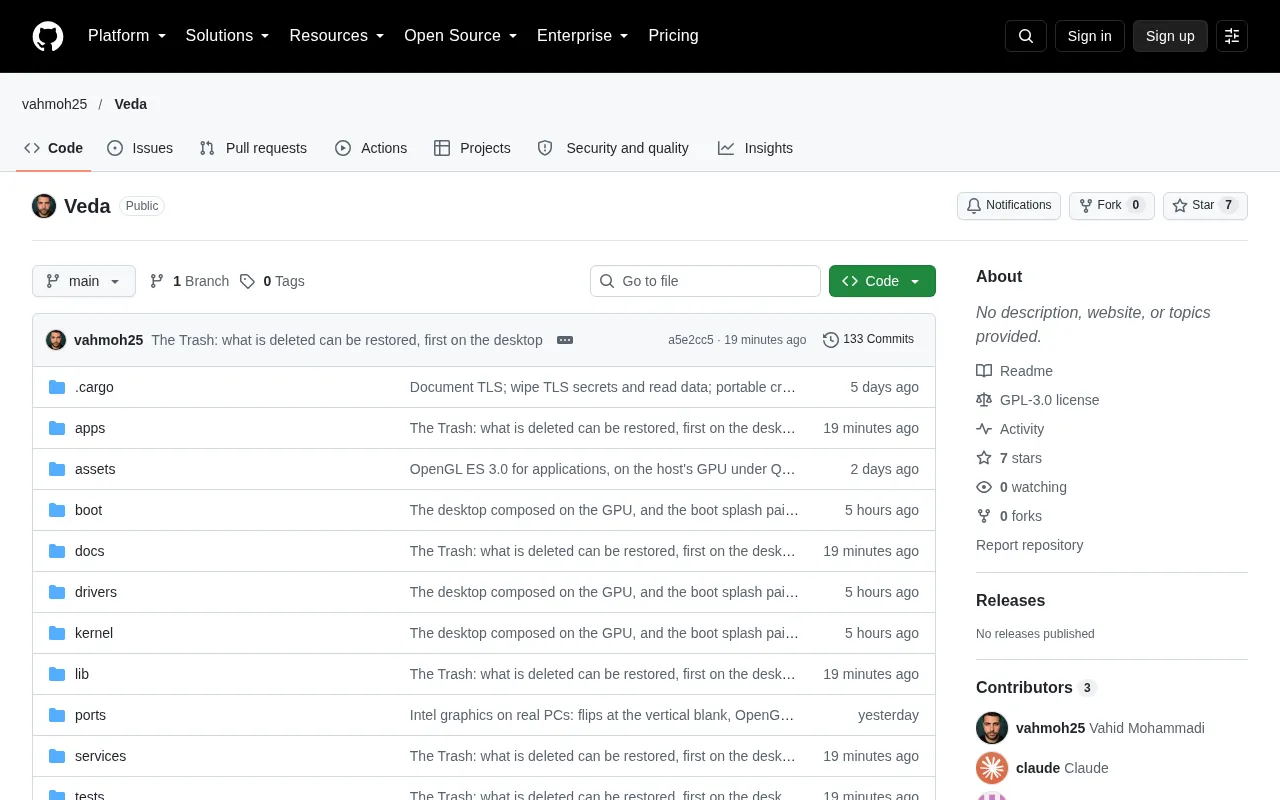Click the GitHub logo icon

click(x=48, y=36)
